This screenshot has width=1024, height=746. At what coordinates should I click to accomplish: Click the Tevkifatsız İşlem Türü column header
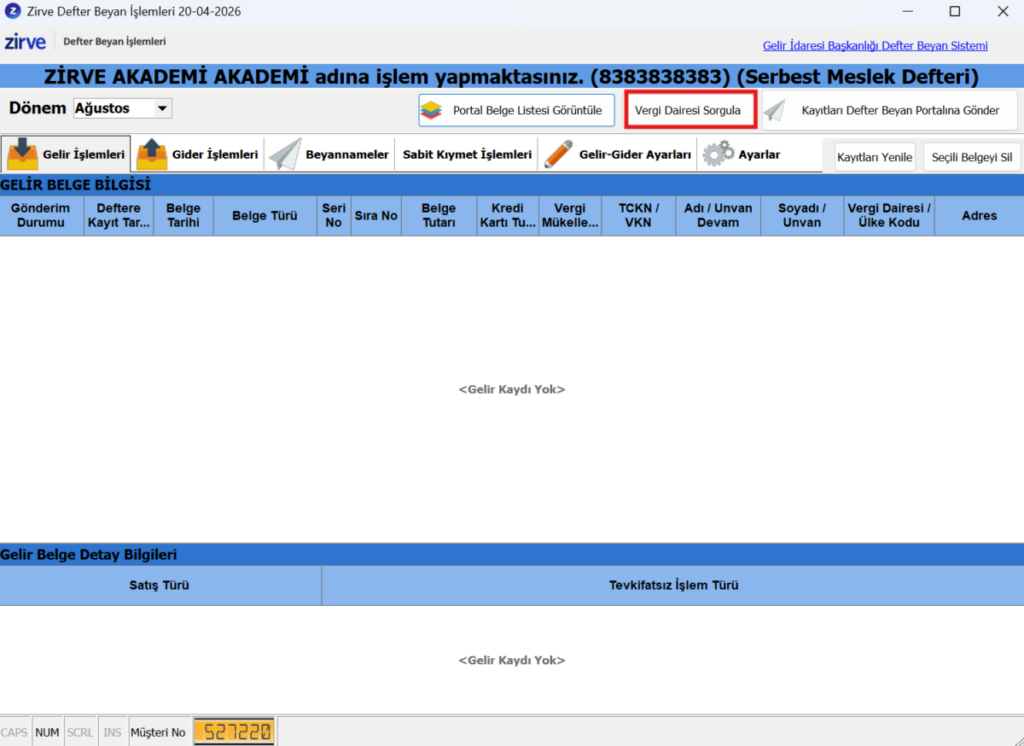[x=673, y=585]
